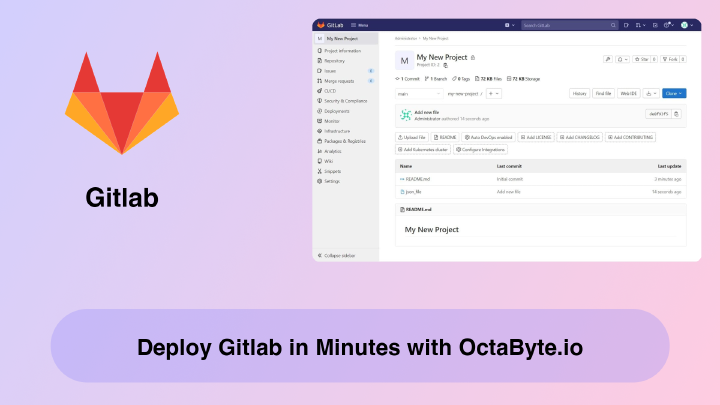Click the Settings gear icon in sidebar
Screen dimensions: 720x405
[x=320, y=181]
